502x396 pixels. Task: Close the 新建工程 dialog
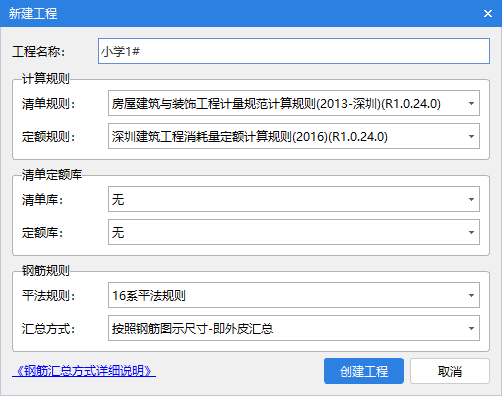point(488,13)
